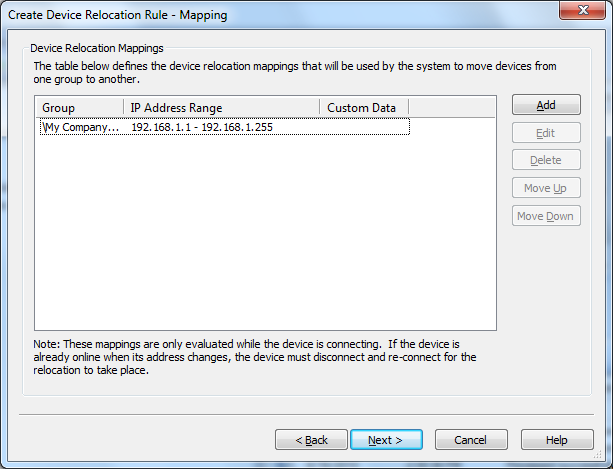Cancel the relocation rule wizard
This screenshot has height=469, width=613.
[x=471, y=440]
